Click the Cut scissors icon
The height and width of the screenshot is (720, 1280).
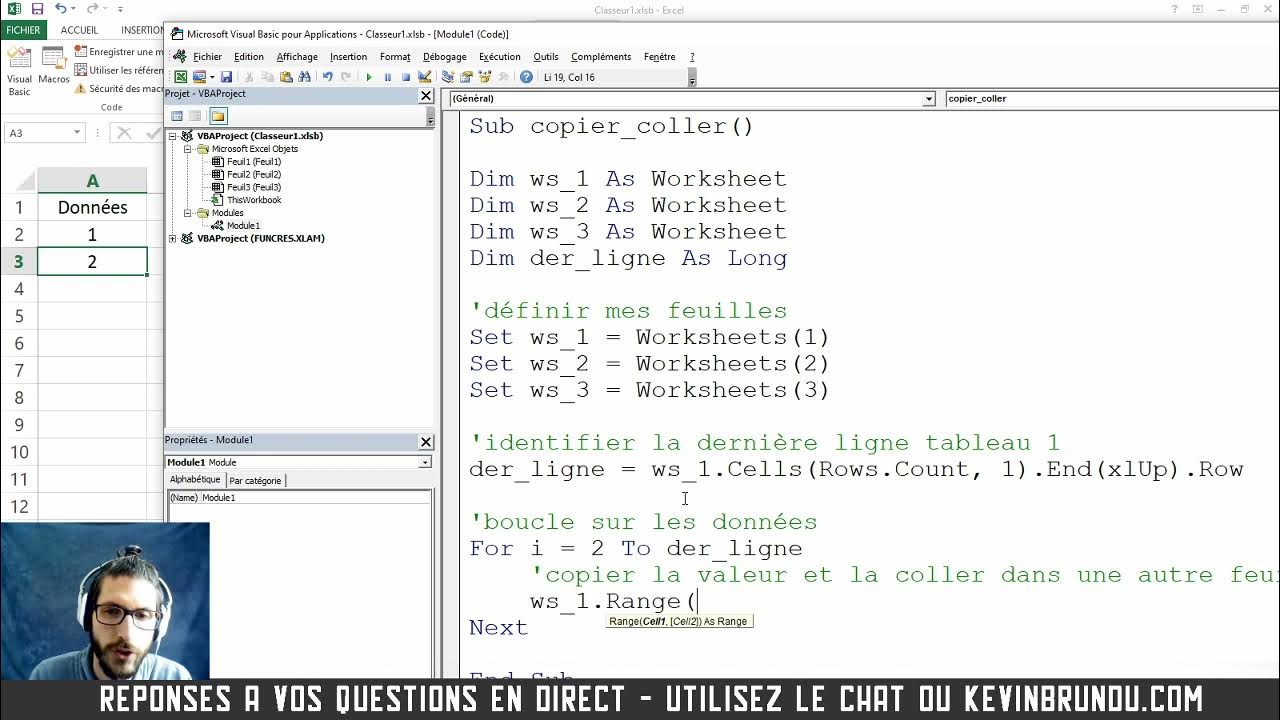coord(249,77)
